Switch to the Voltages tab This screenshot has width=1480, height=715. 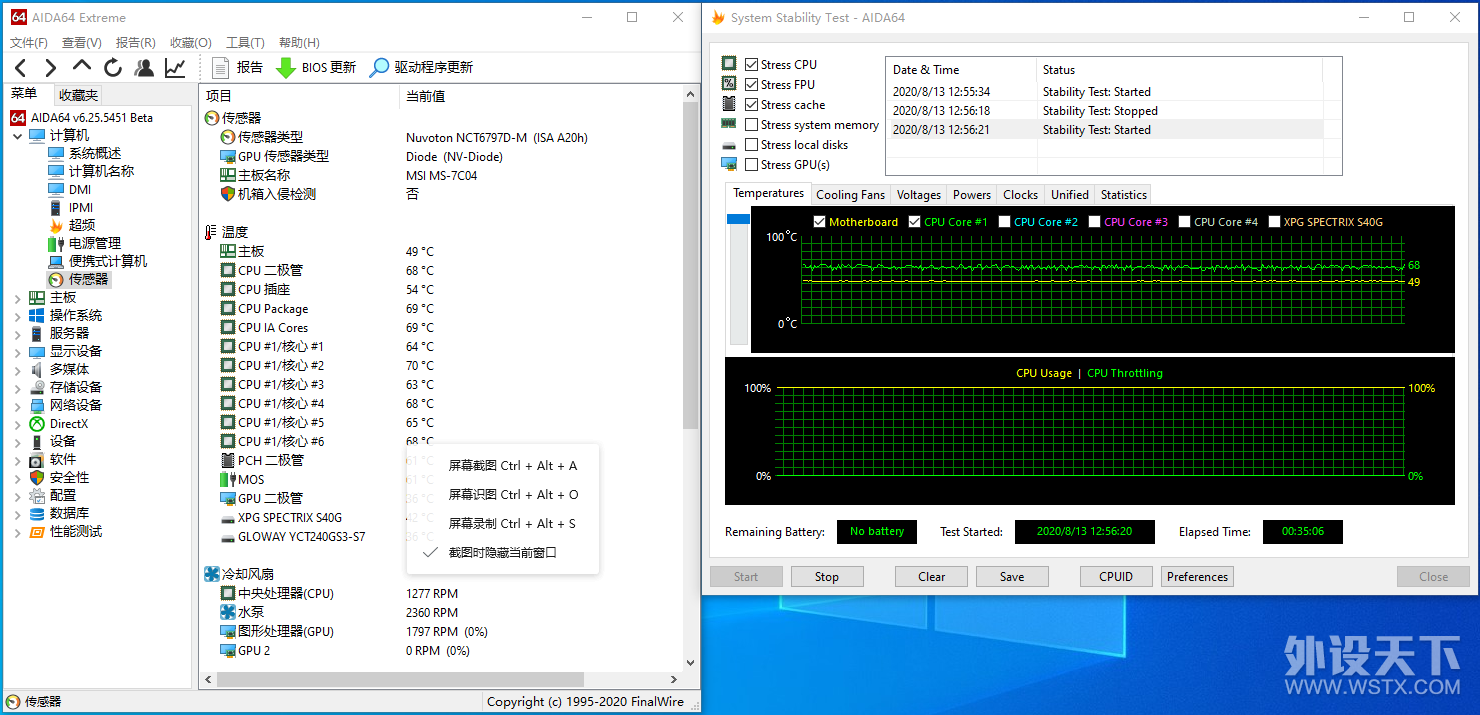coord(918,195)
